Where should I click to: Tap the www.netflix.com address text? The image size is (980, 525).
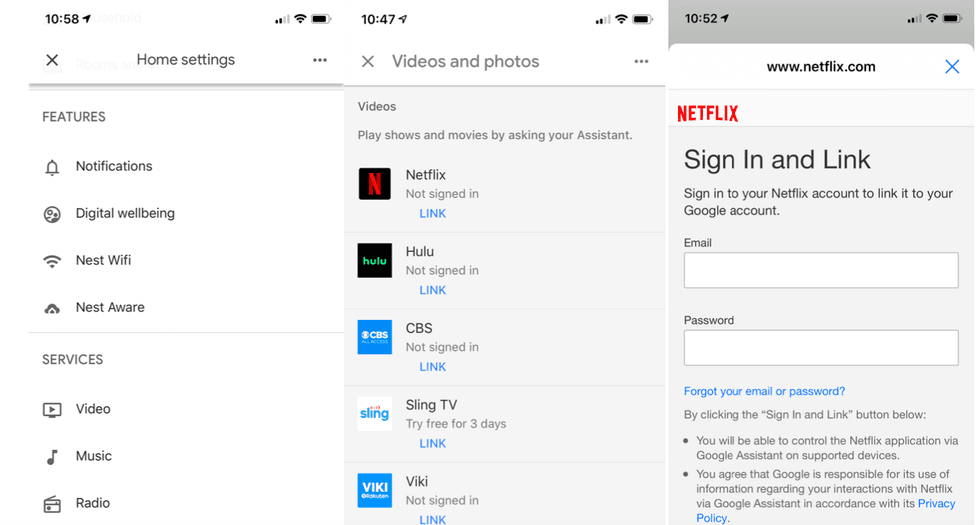coord(821,67)
